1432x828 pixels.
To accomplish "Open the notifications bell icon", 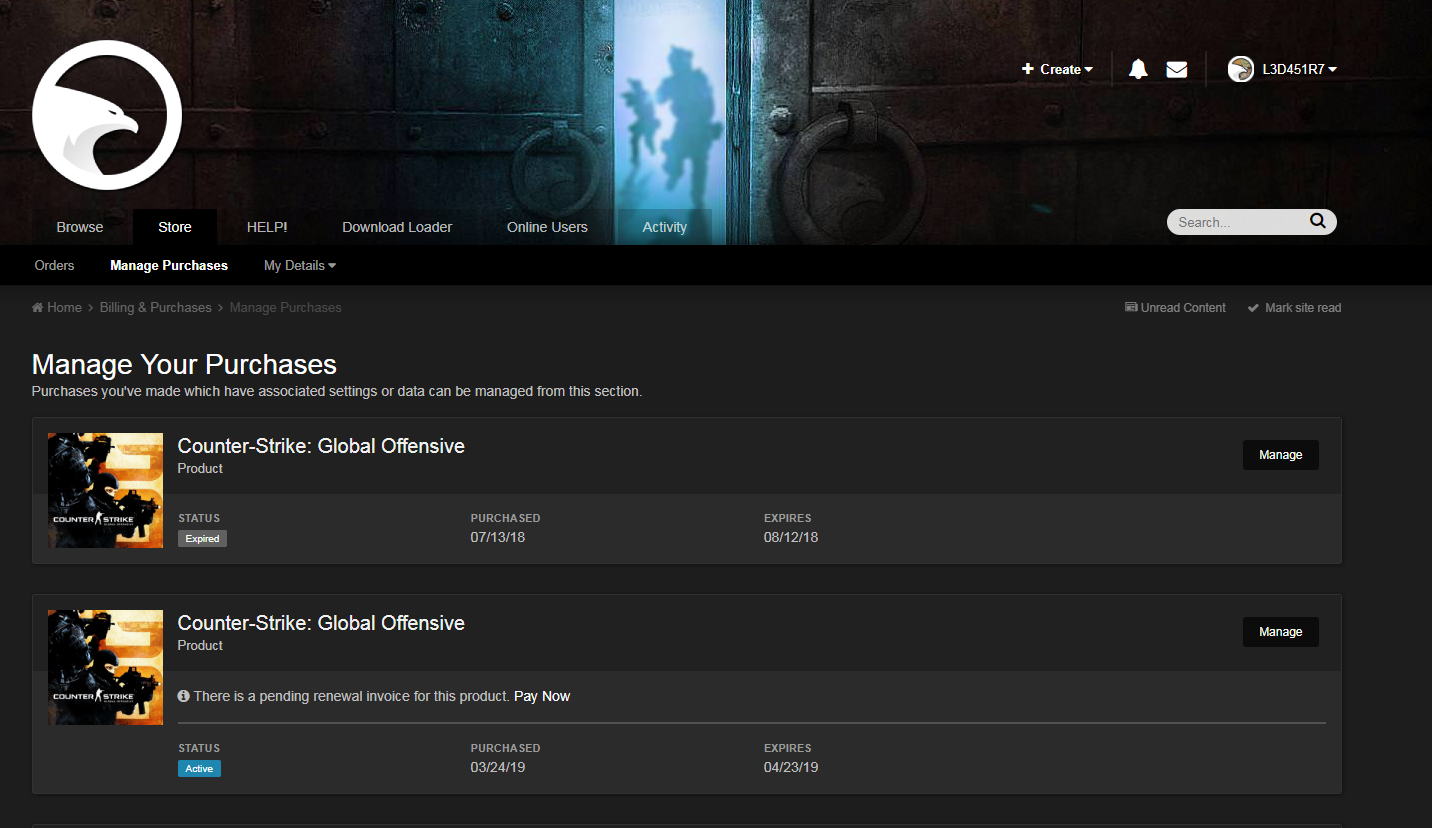I will click(1138, 69).
